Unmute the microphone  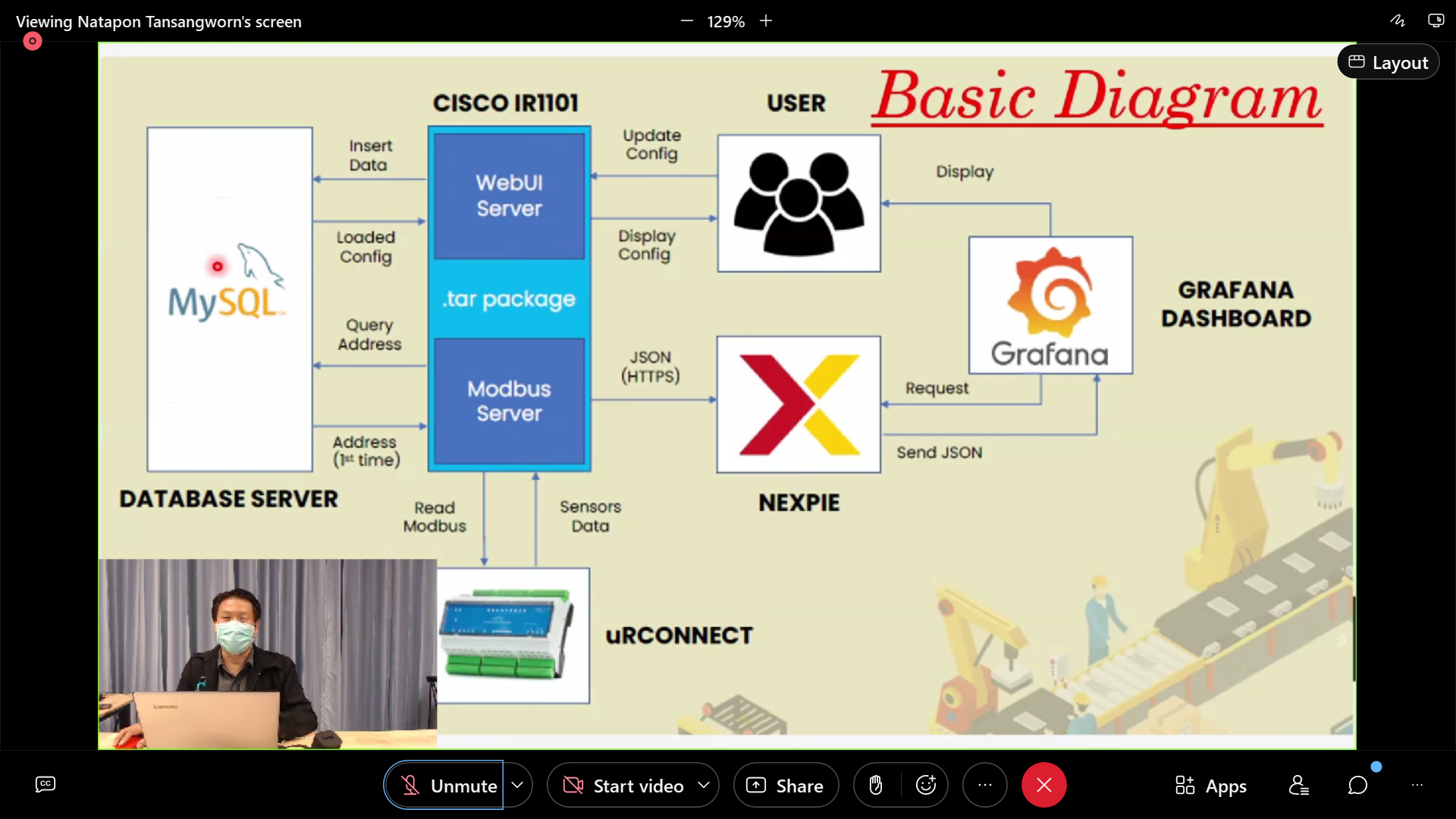click(444, 786)
